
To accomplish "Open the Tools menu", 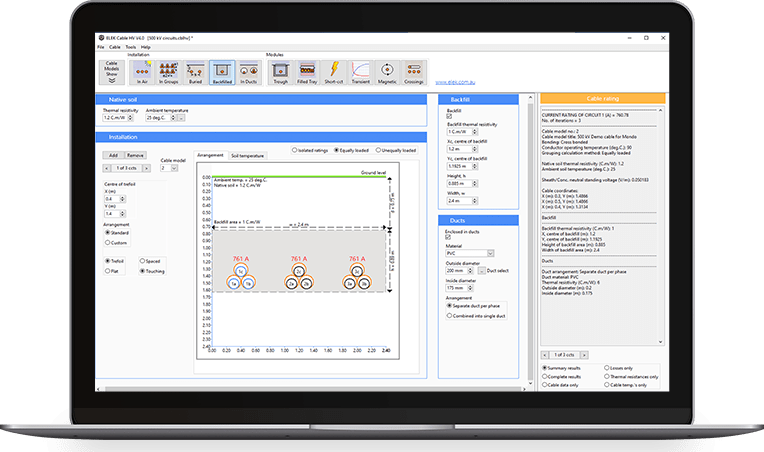I will [x=131, y=47].
